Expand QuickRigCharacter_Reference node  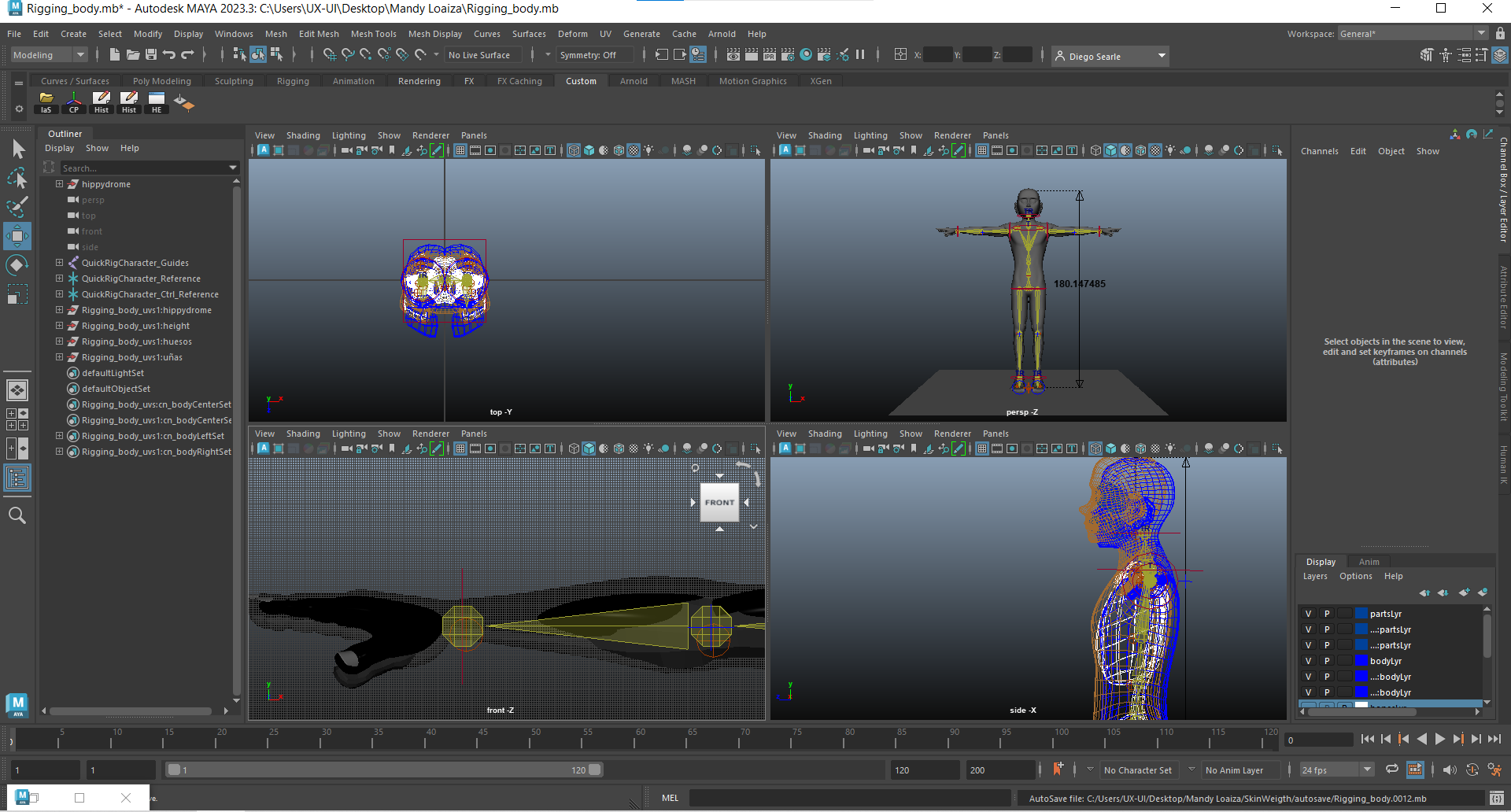click(59, 279)
